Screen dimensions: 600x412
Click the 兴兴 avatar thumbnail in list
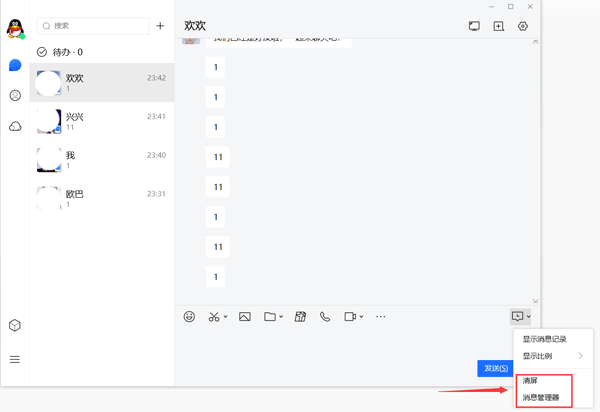click(49, 121)
